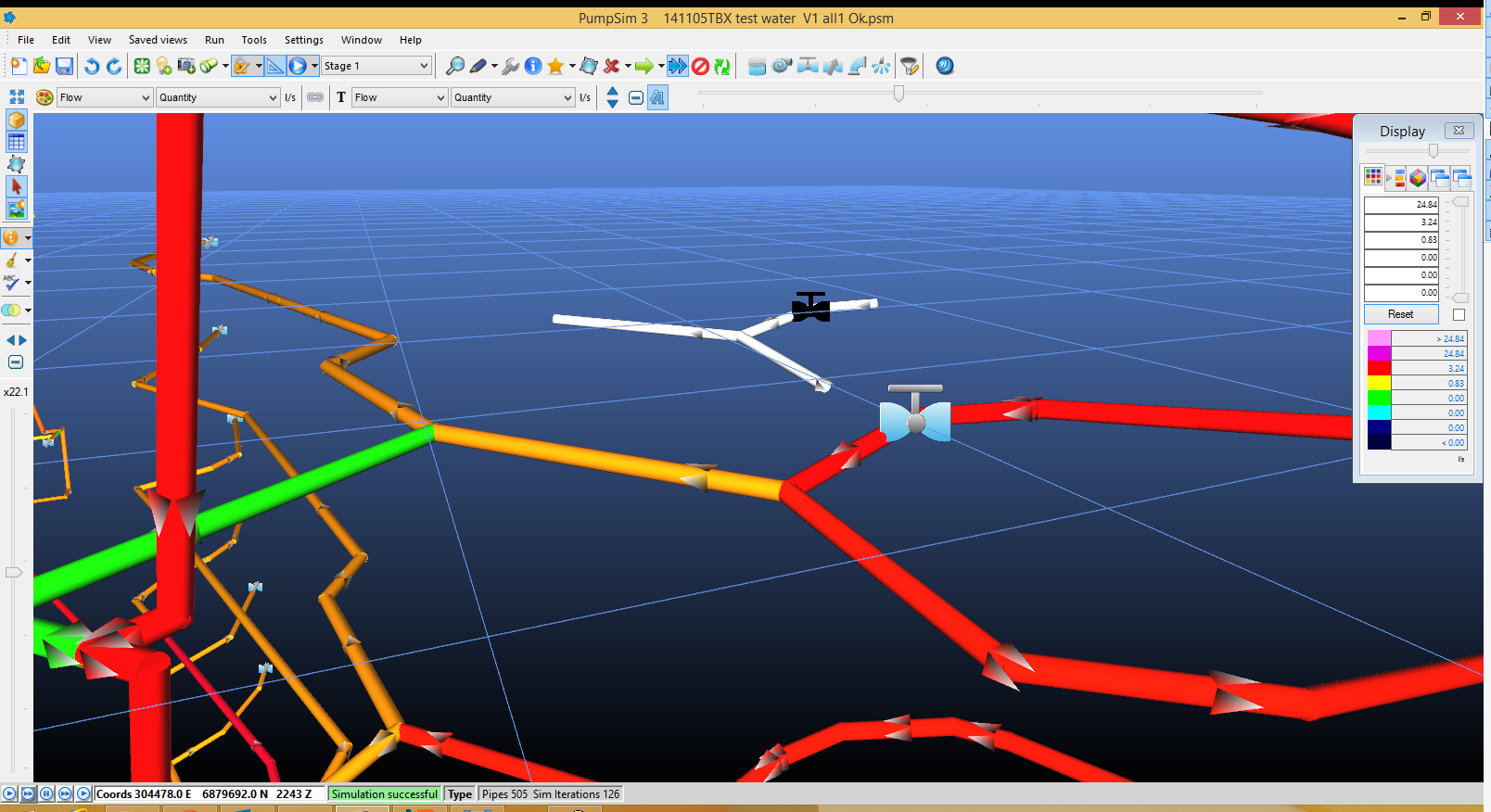Click the red 3.24 legend color swatch
The image size is (1491, 812).
click(1379, 368)
